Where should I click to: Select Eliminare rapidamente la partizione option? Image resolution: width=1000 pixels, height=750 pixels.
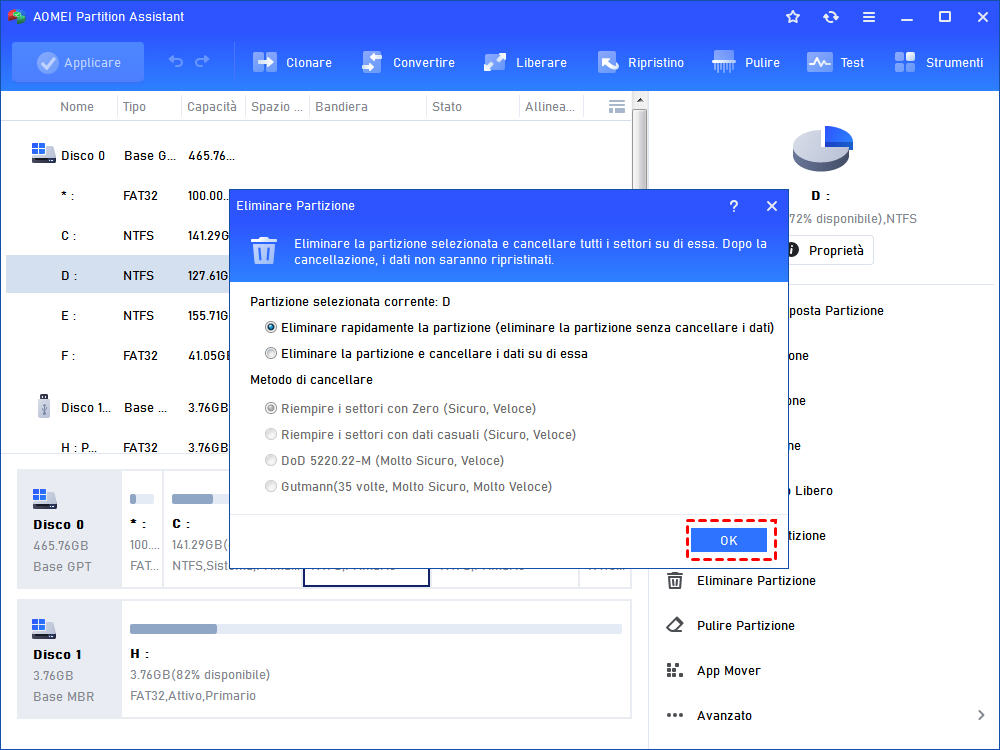(x=519, y=328)
